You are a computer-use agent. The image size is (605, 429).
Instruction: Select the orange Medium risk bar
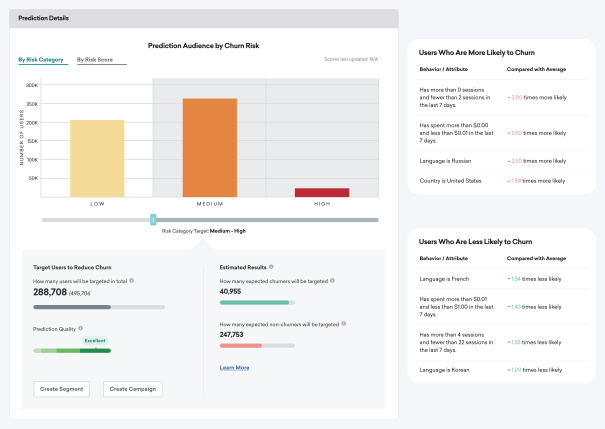(x=210, y=148)
